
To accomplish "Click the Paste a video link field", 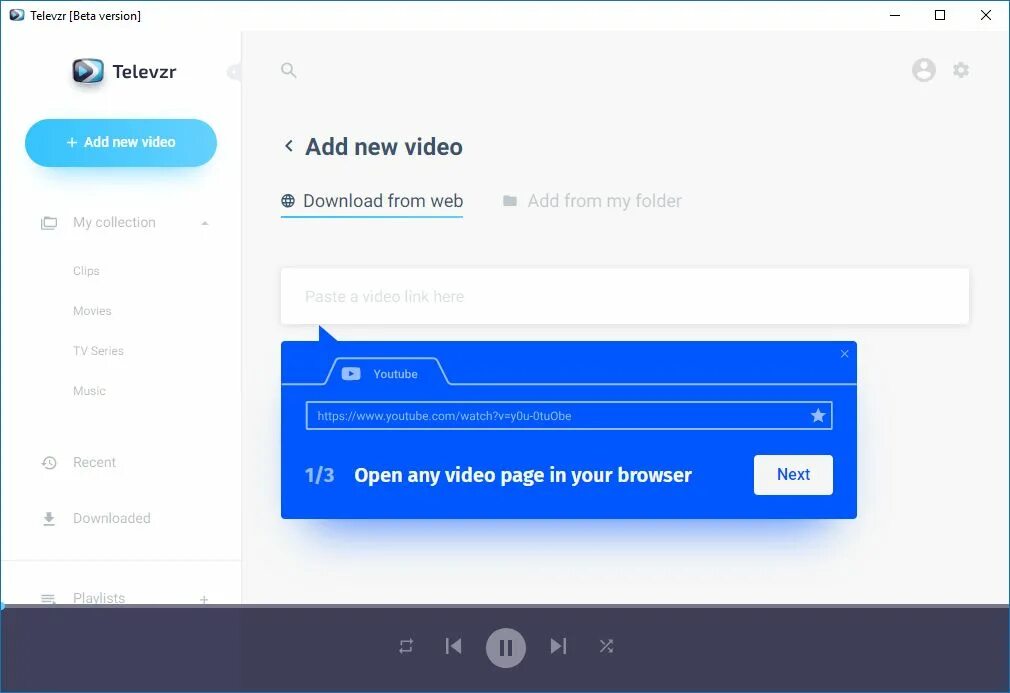I will pos(624,296).
